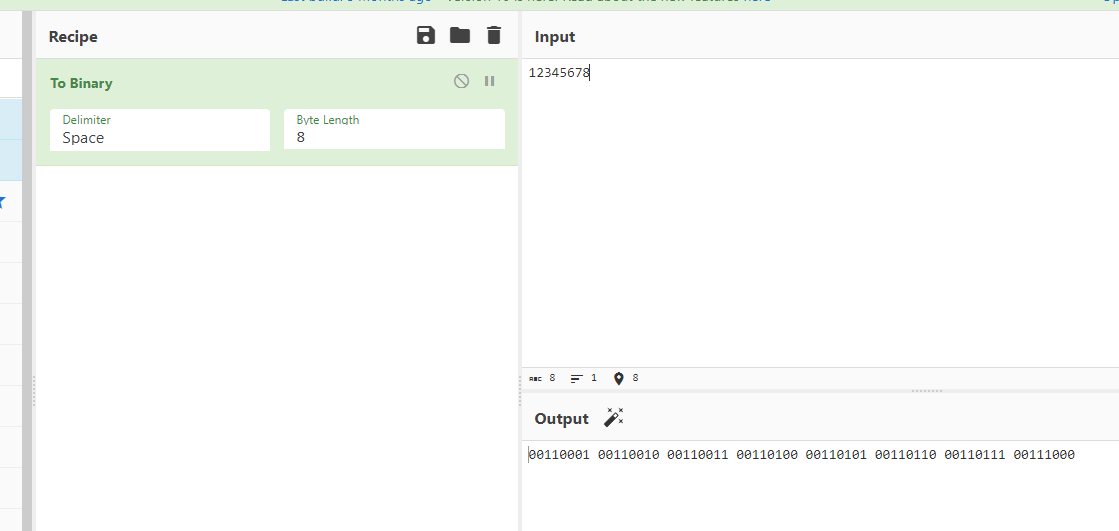The image size is (1119, 531).
Task: Save the current recipe
Action: coord(425,35)
